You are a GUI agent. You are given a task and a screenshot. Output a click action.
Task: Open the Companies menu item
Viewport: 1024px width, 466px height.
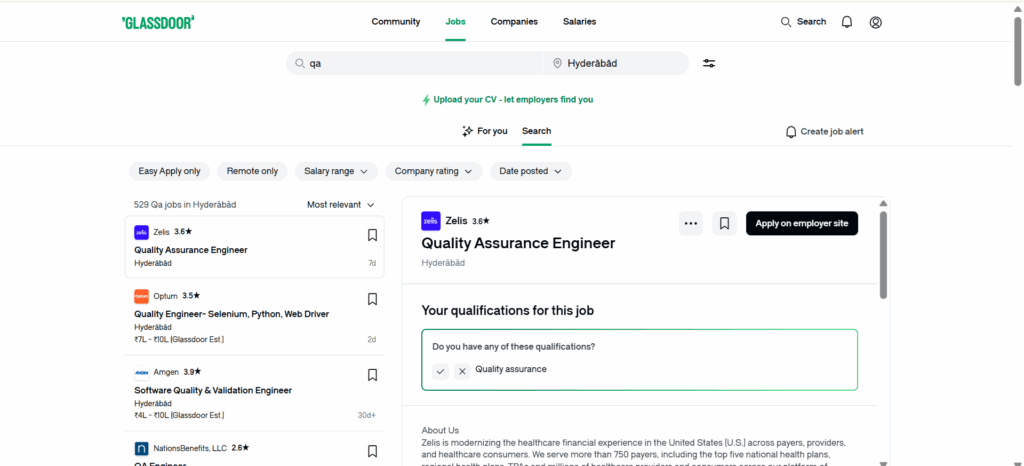tap(514, 22)
